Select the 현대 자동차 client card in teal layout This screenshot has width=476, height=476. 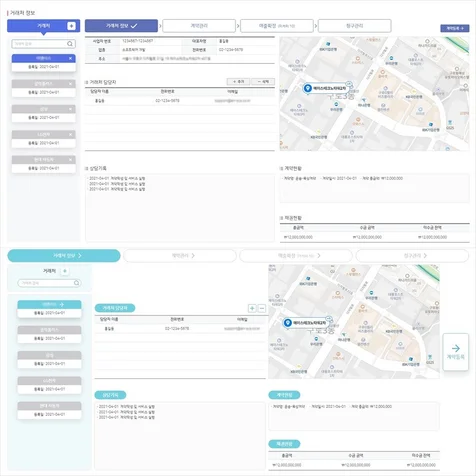(x=49, y=410)
